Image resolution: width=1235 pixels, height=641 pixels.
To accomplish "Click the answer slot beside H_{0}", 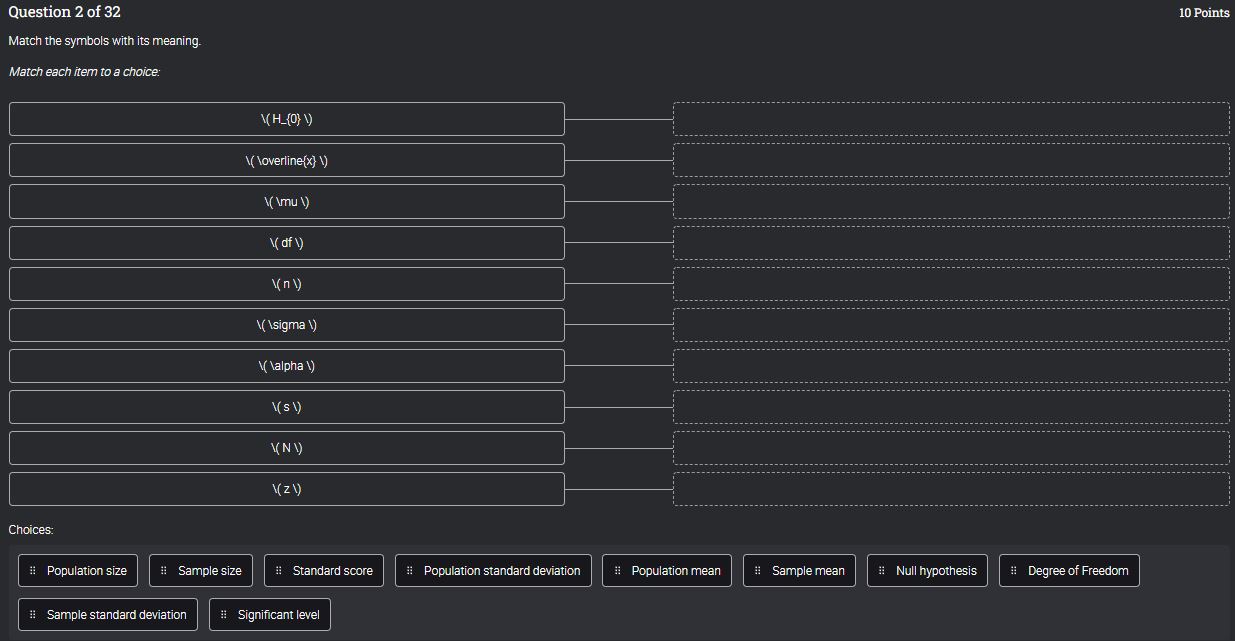I will coord(950,118).
